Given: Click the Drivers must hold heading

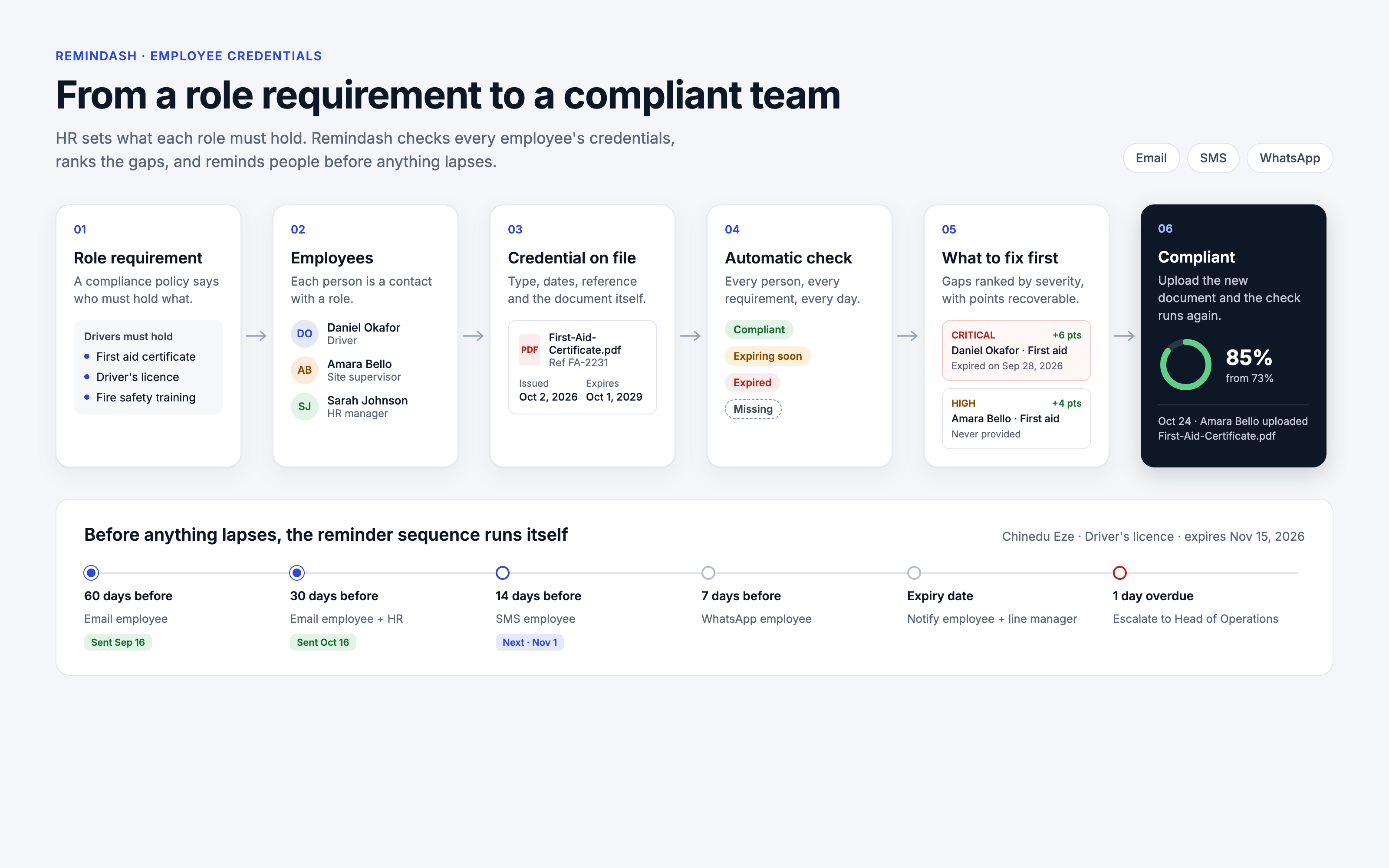Looking at the screenshot, I should coord(128,336).
